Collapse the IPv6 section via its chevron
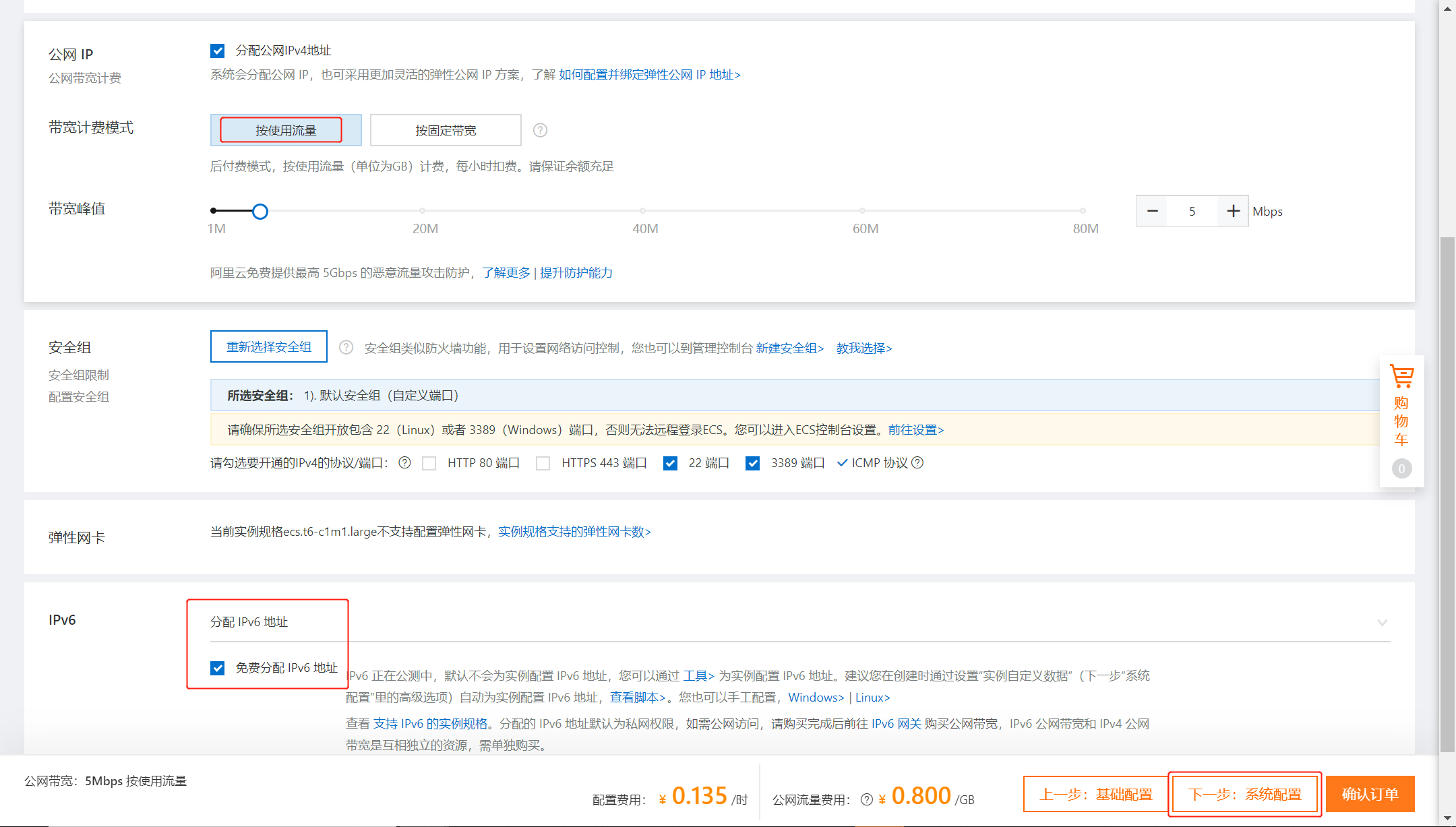1456x827 pixels. (x=1383, y=623)
